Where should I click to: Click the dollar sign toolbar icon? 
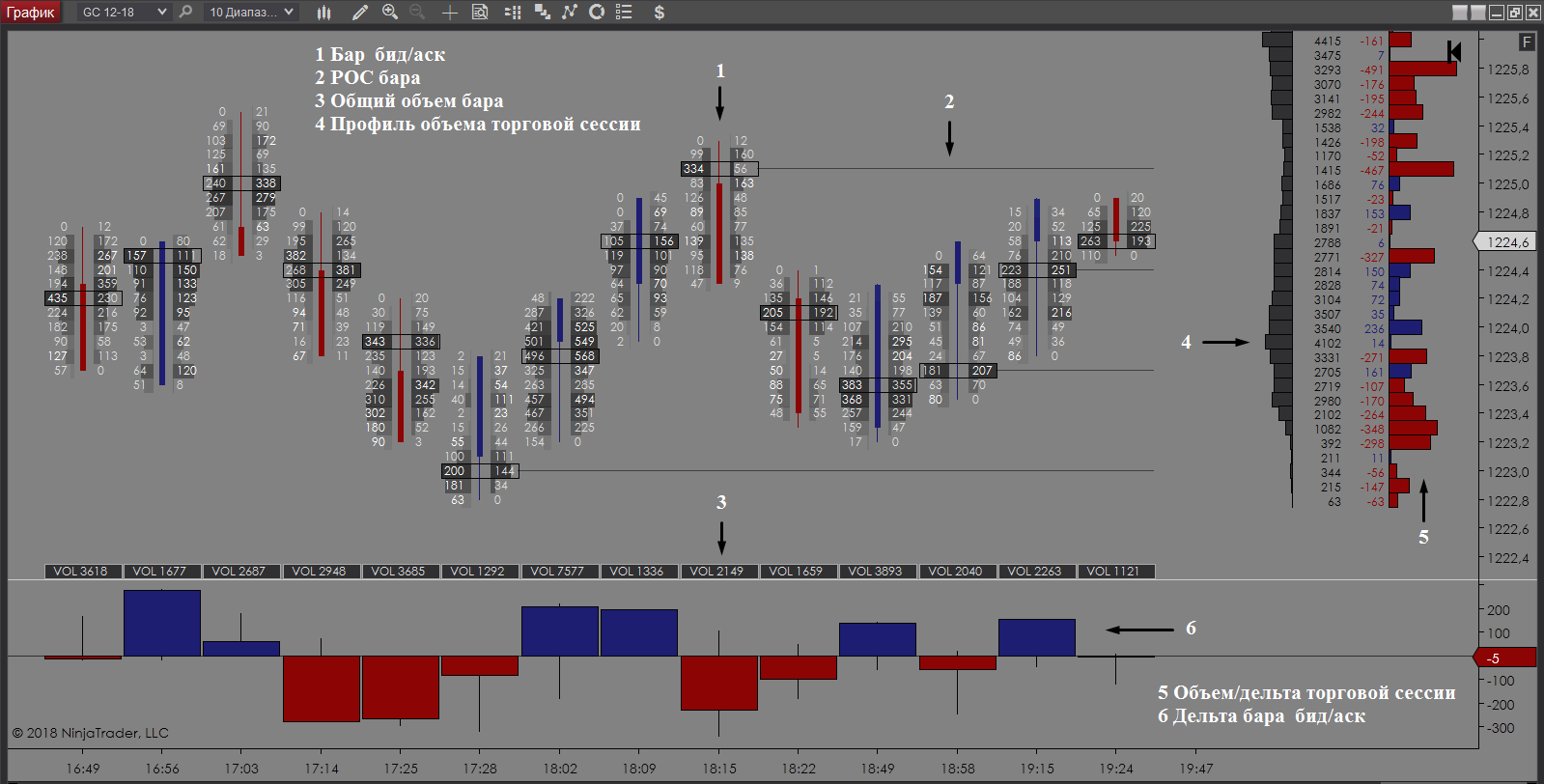(659, 12)
